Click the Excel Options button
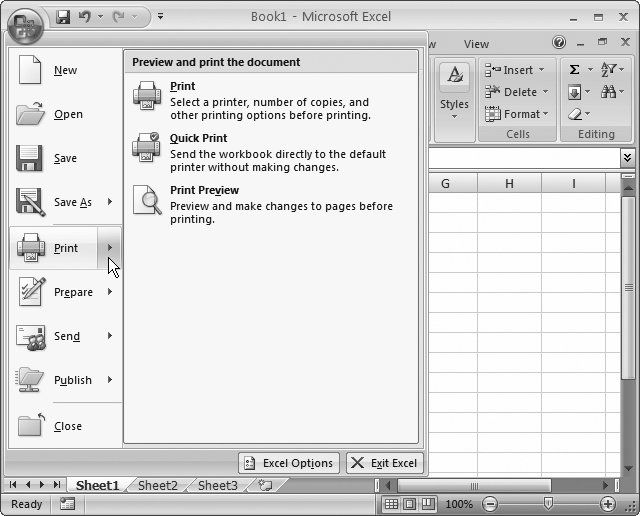The width and height of the screenshot is (640, 516). coord(288,463)
